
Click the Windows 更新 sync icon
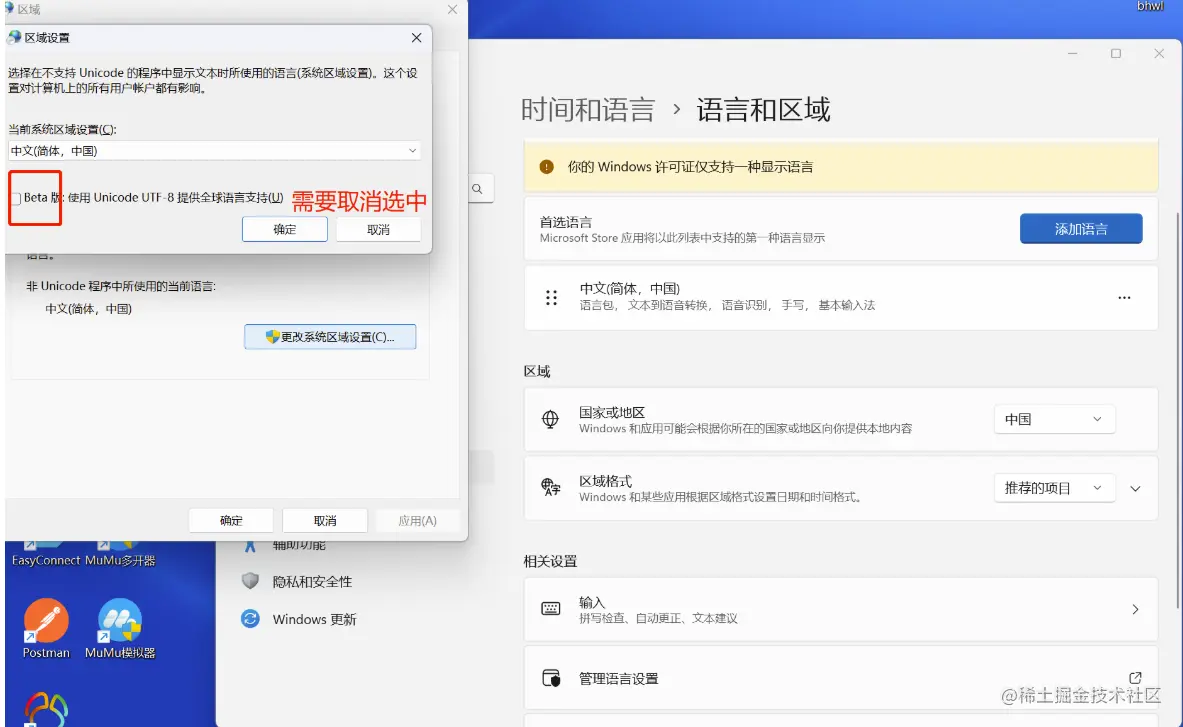pos(250,619)
